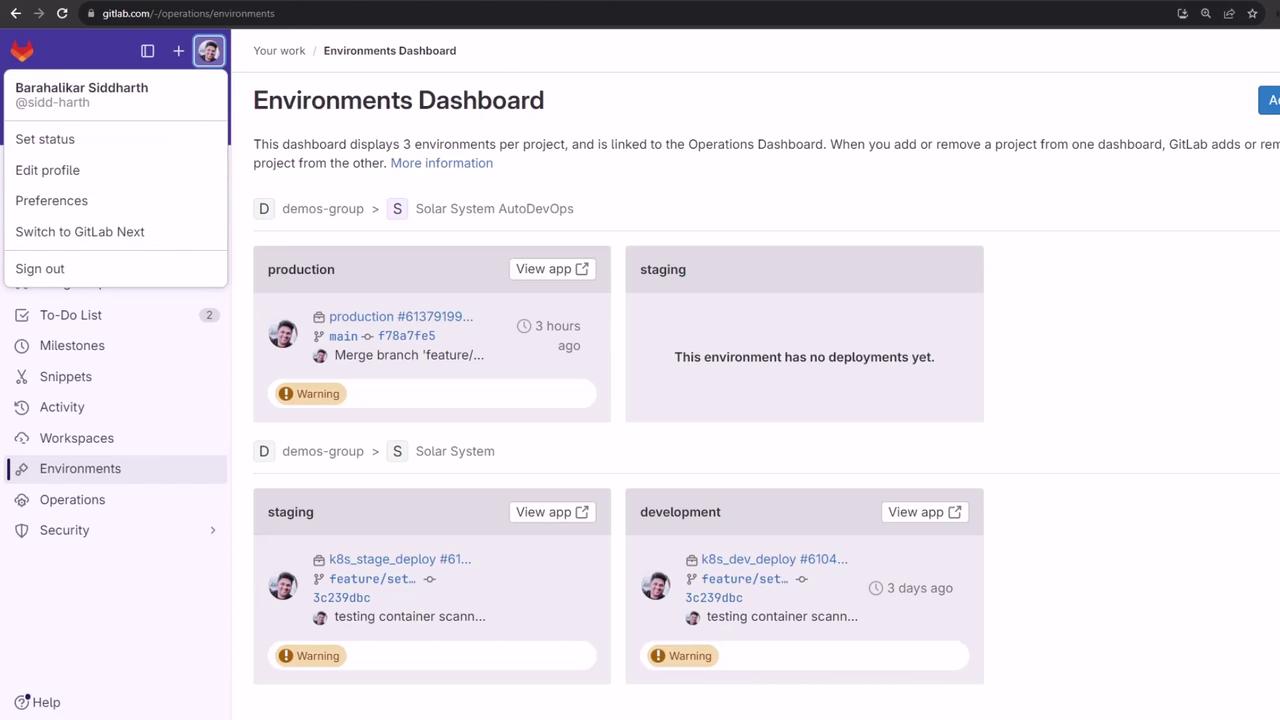Viewport: 1280px width, 720px height.
Task: Select Set status from user menu
Action: tap(45, 139)
